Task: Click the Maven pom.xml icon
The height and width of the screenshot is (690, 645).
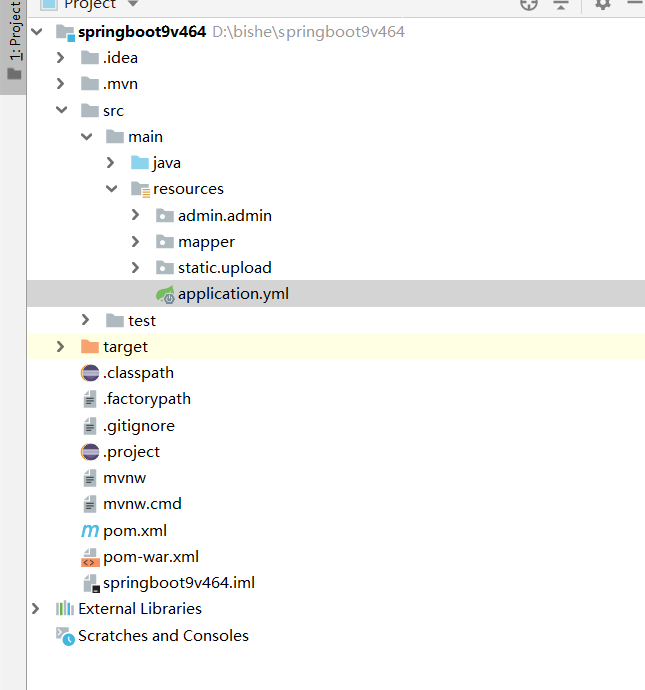Action: coord(90,530)
